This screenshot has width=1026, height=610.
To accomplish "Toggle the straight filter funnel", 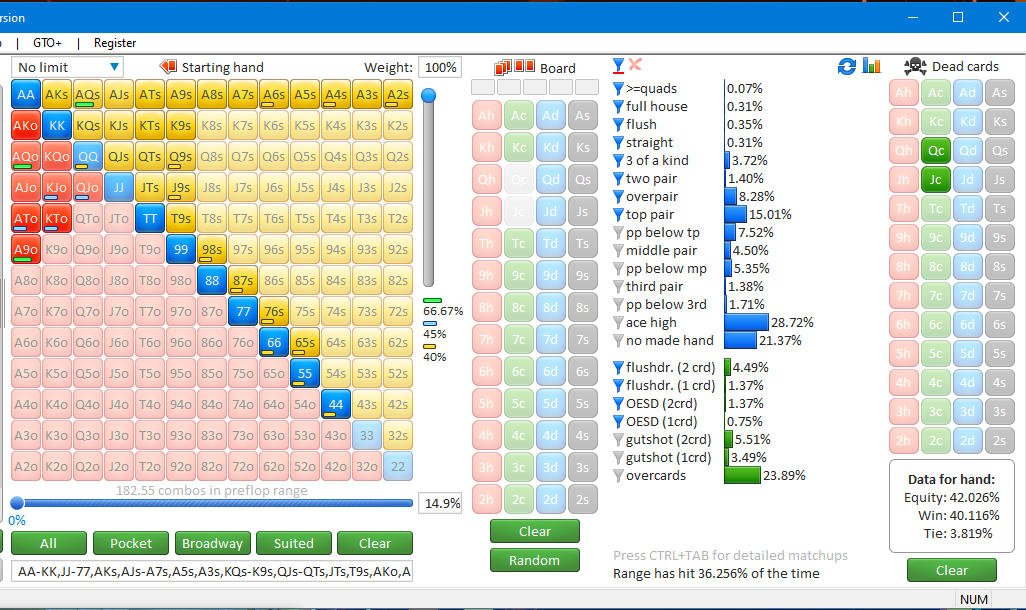I will pyautogui.click(x=618, y=142).
